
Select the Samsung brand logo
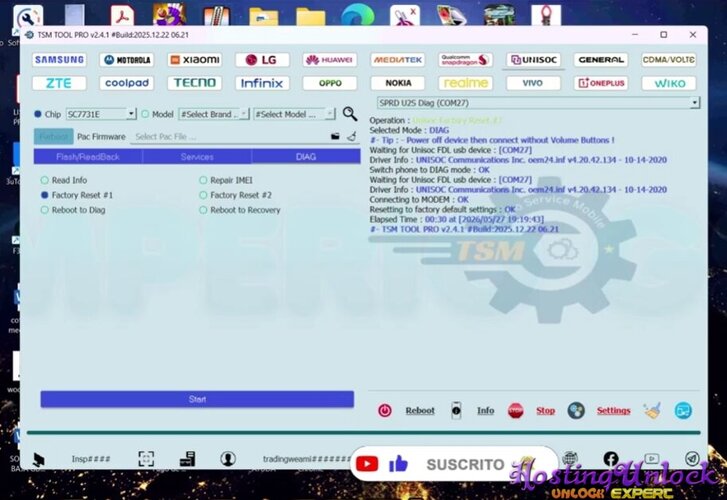pos(59,60)
